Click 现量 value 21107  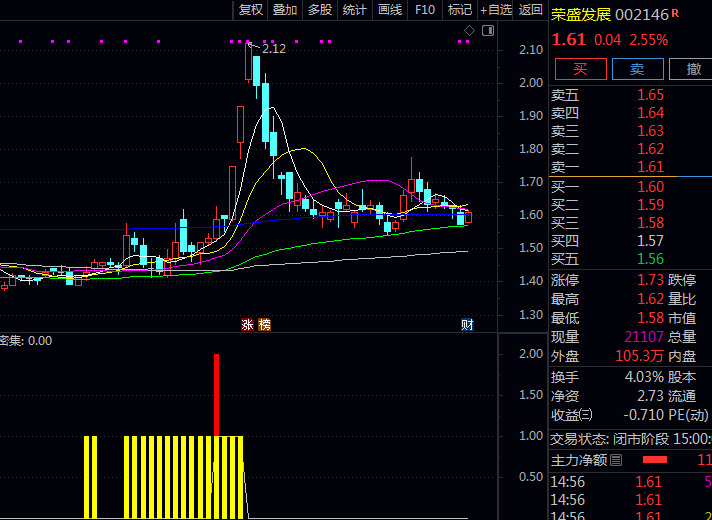[644, 337]
